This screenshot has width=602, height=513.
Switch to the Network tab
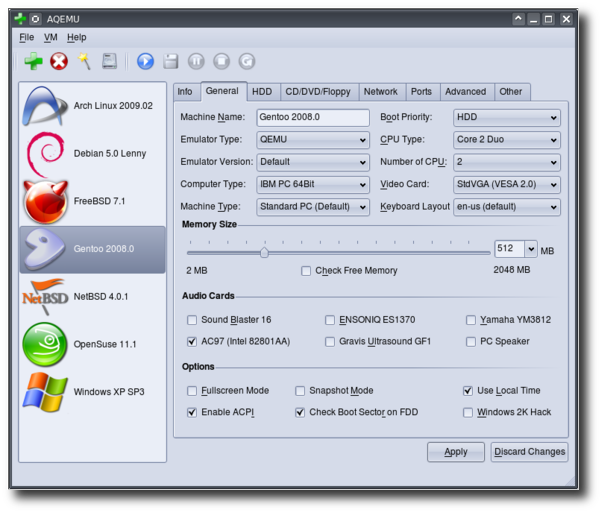[380, 92]
